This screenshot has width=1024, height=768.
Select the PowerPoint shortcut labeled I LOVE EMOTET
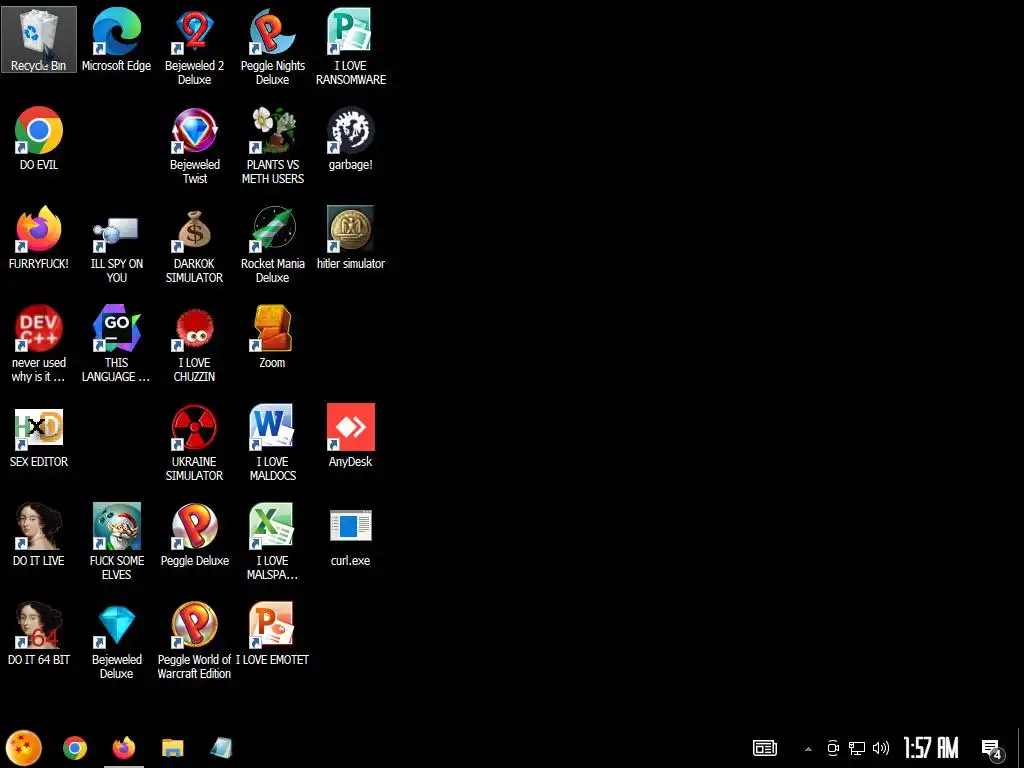[x=272, y=633]
